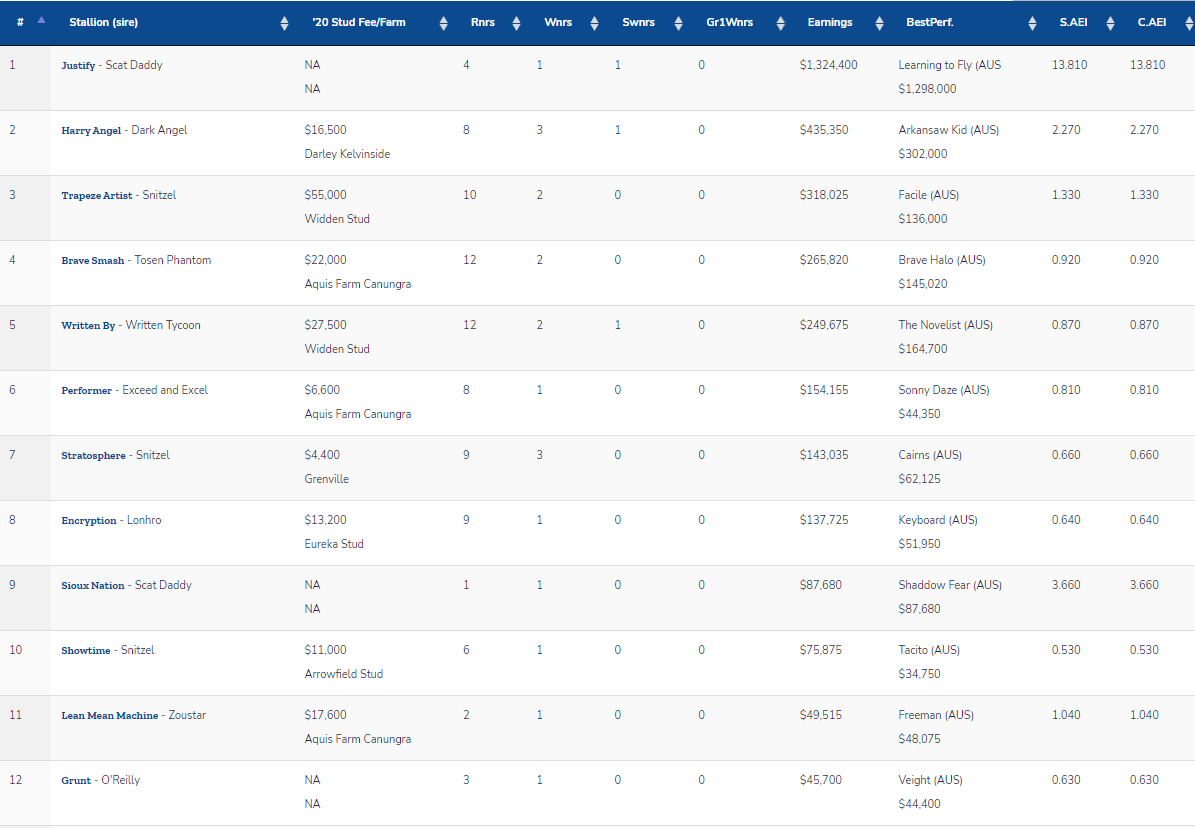Screen dimensions: 1195x828
Task: Click the Earnings column header
Action: [x=830, y=22]
